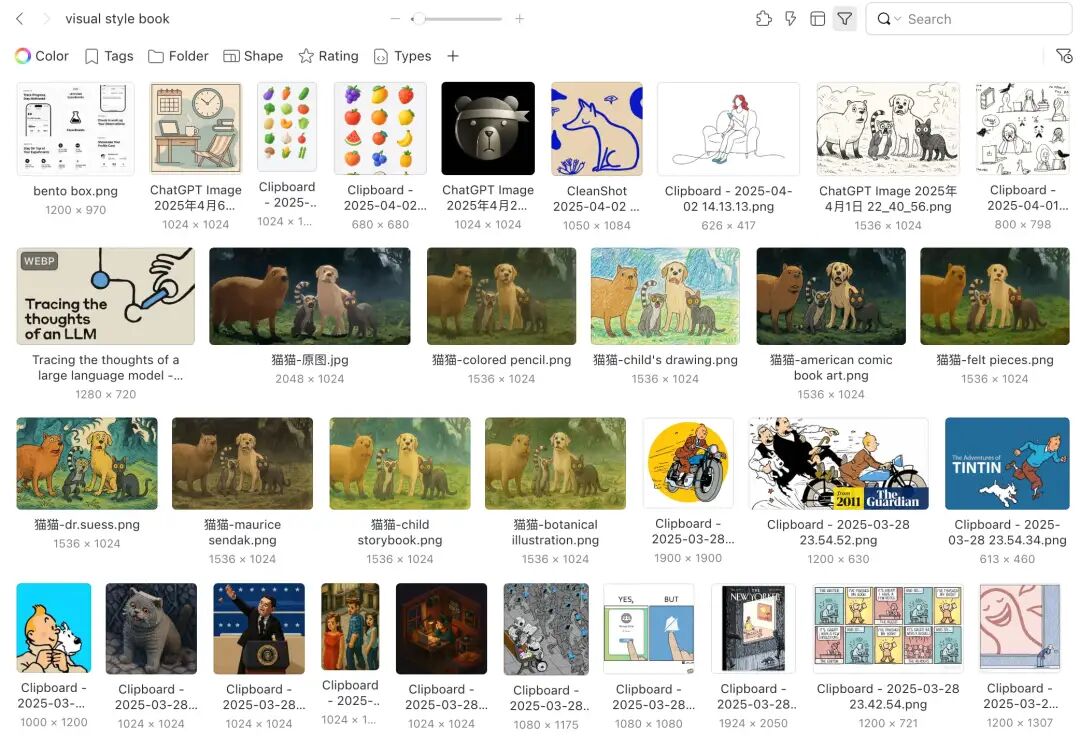Click the WEBP badge on thumbnail
Viewport: 1080px width, 750px height.
click(39, 261)
